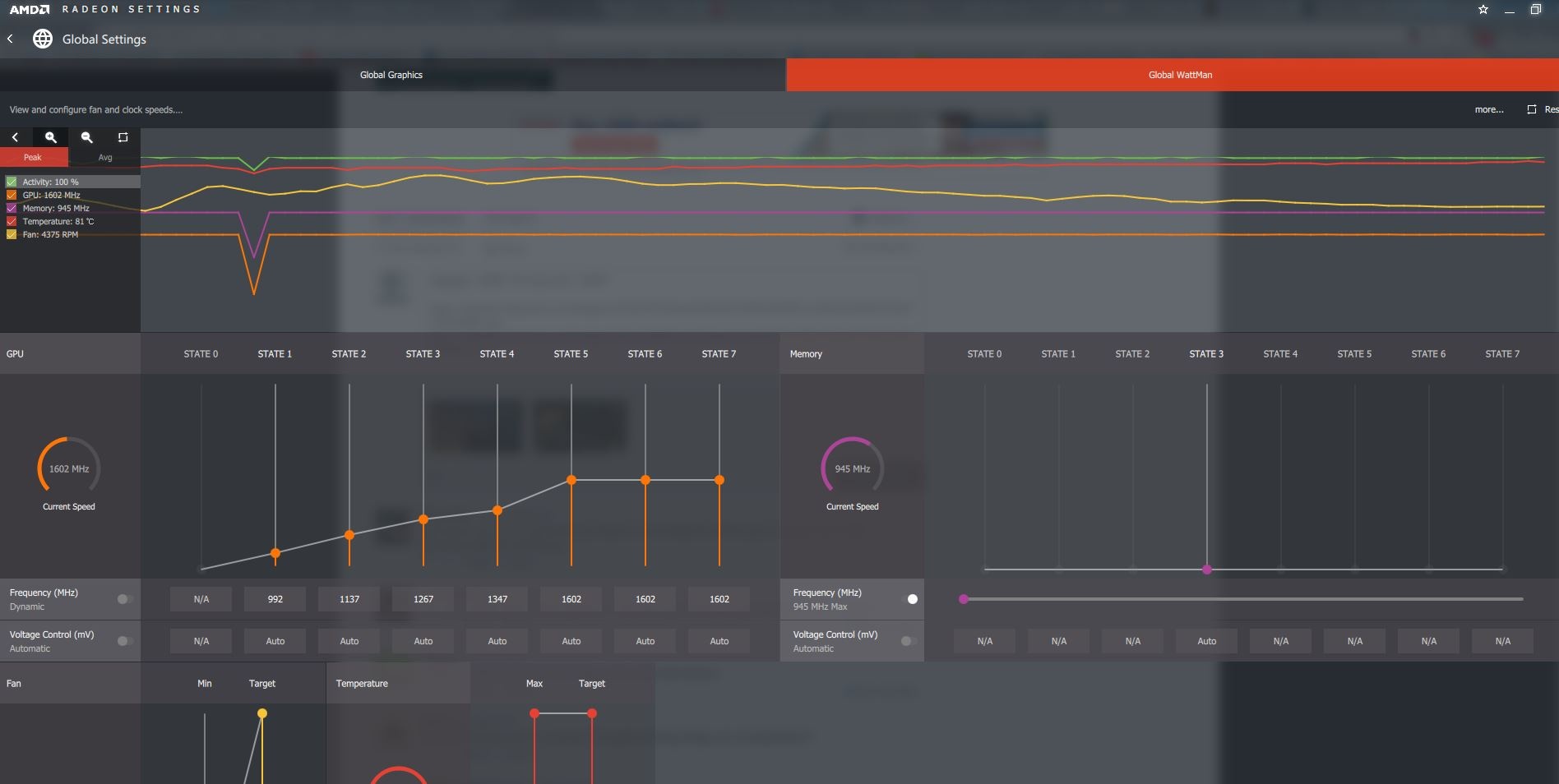1559x784 pixels.
Task: Click Memory State 3 frequency point
Action: click(x=1207, y=570)
